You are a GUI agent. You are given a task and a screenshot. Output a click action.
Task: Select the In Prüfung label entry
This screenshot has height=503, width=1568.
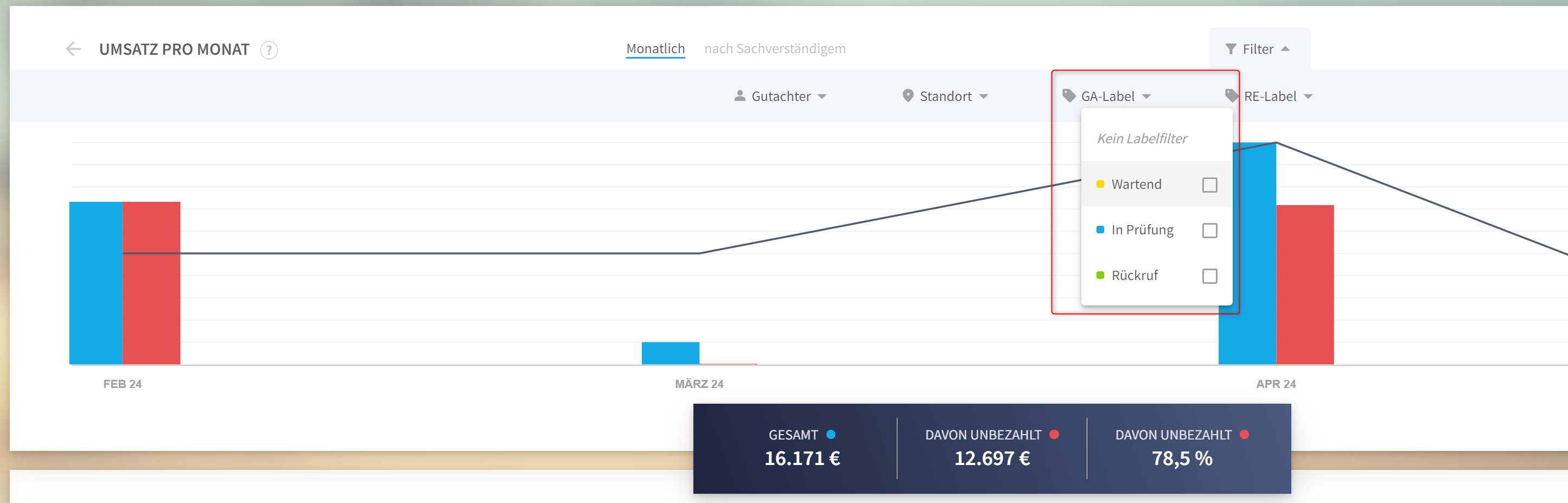(x=1157, y=230)
